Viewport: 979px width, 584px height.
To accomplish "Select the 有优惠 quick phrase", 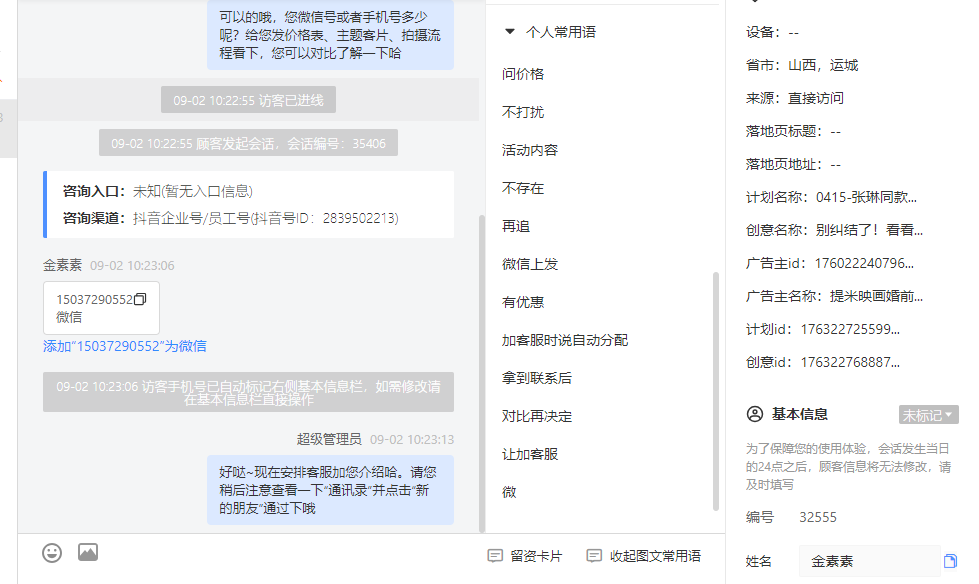I will pyautogui.click(x=523, y=302).
